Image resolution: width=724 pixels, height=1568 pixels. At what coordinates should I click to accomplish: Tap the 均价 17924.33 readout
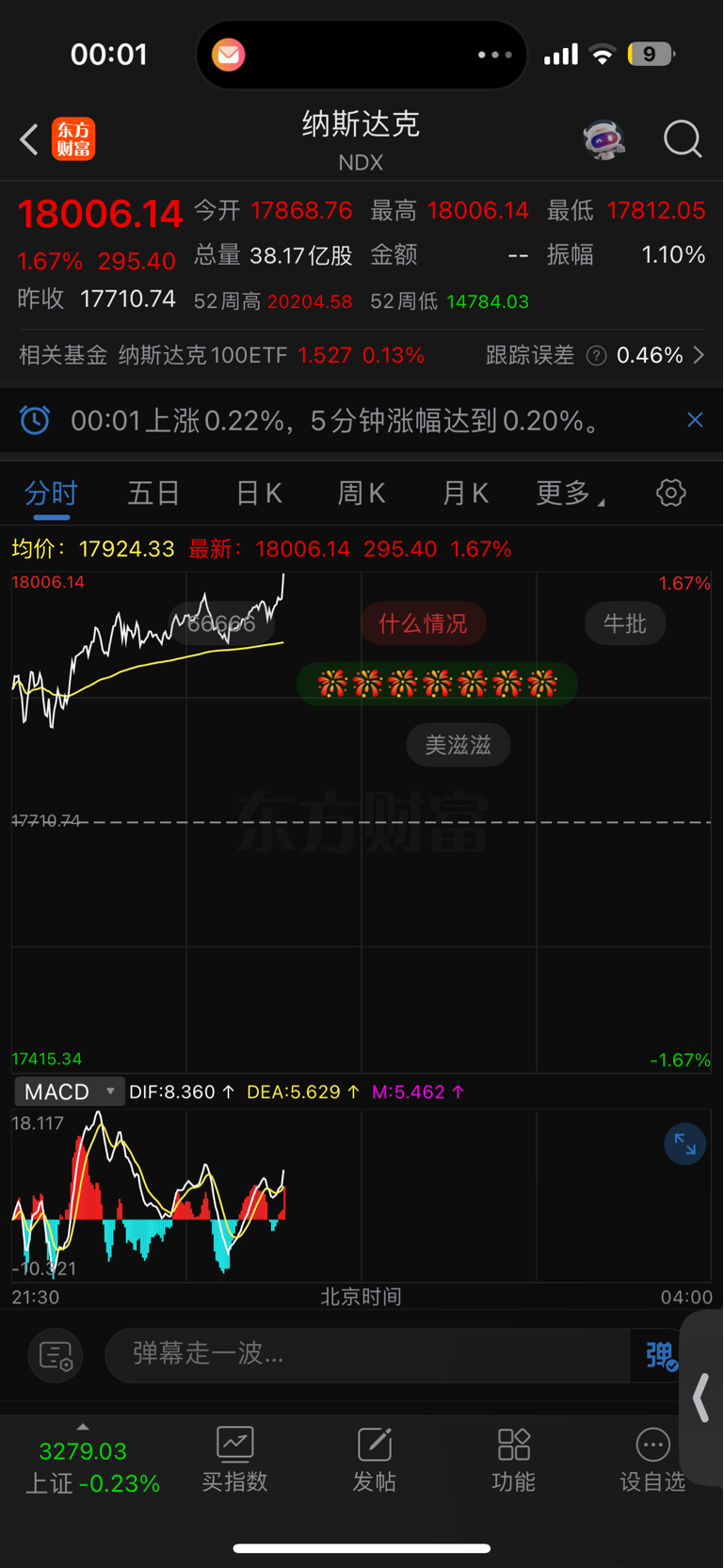93,549
